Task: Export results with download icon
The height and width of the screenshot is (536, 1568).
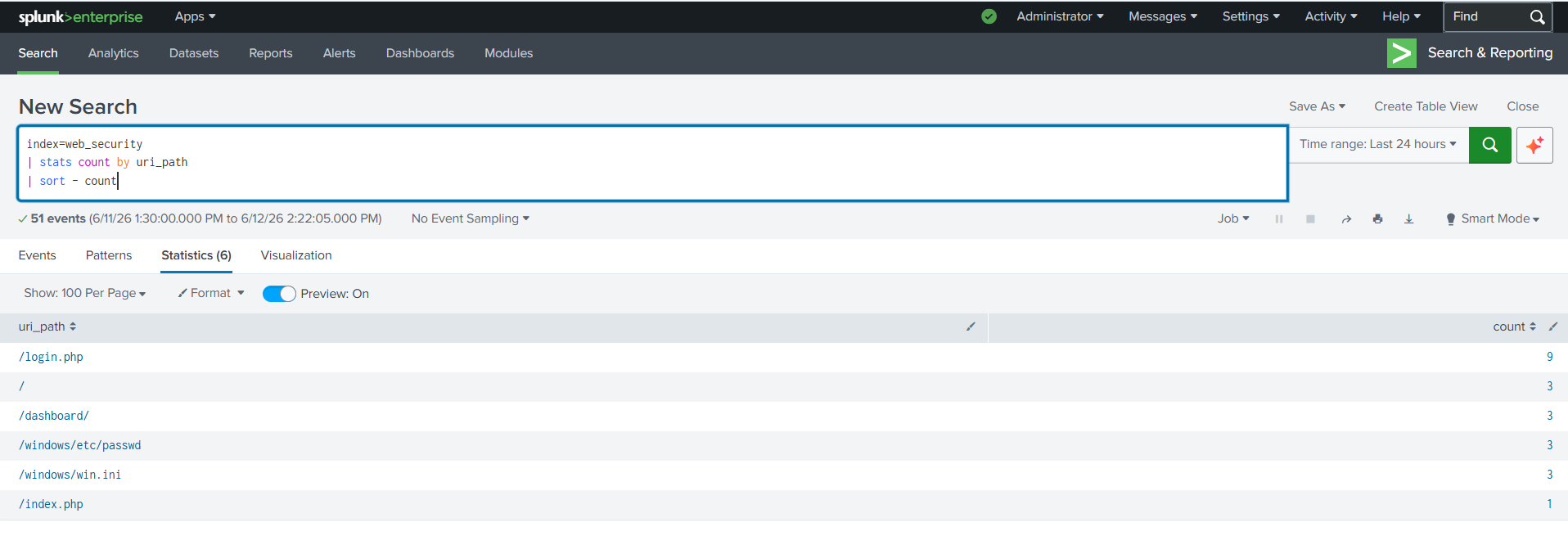Action: tap(1408, 219)
